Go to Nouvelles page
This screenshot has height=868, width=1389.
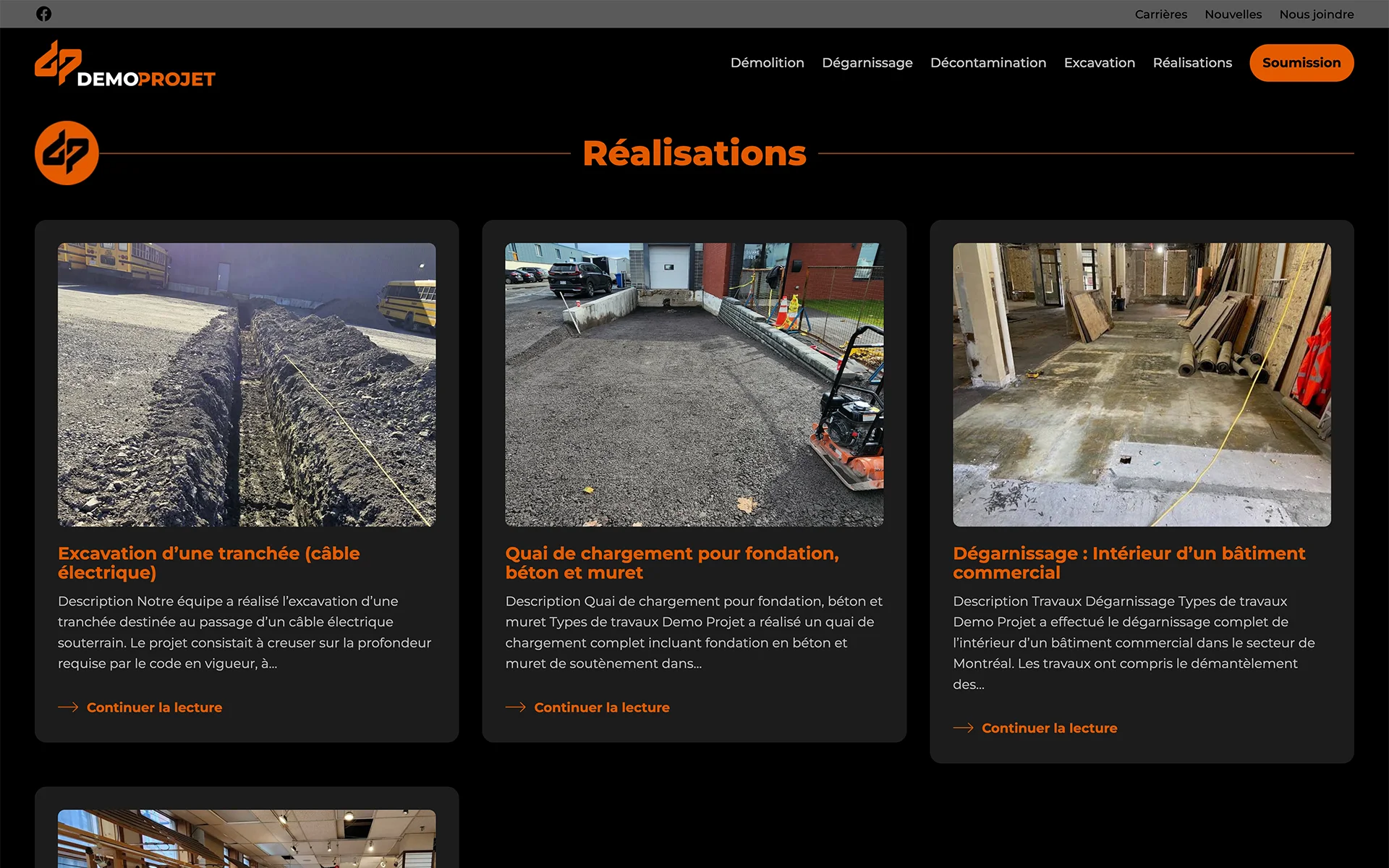point(1233,14)
